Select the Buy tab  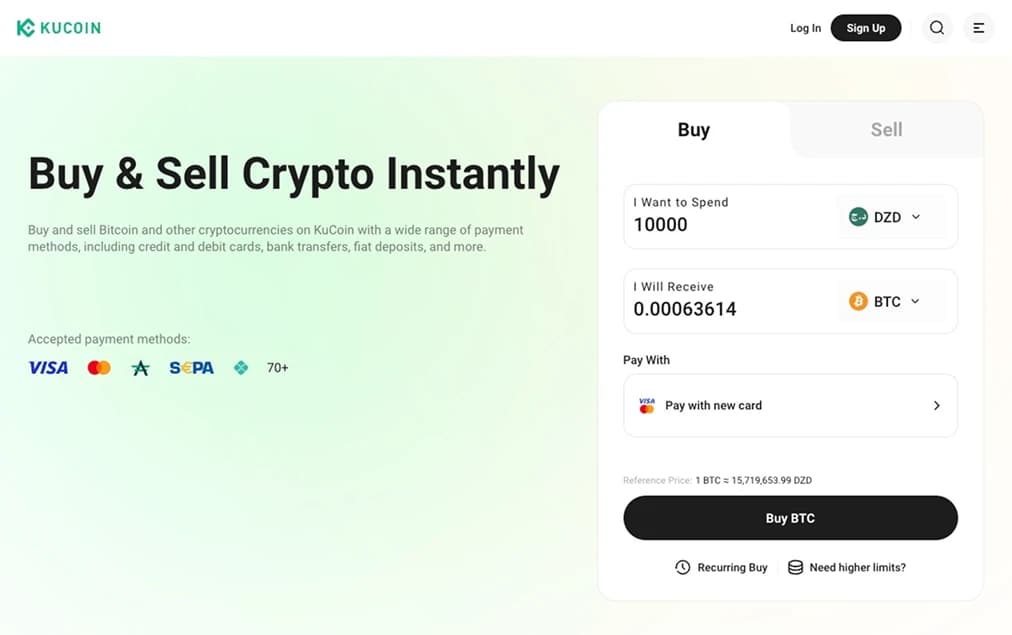click(694, 129)
